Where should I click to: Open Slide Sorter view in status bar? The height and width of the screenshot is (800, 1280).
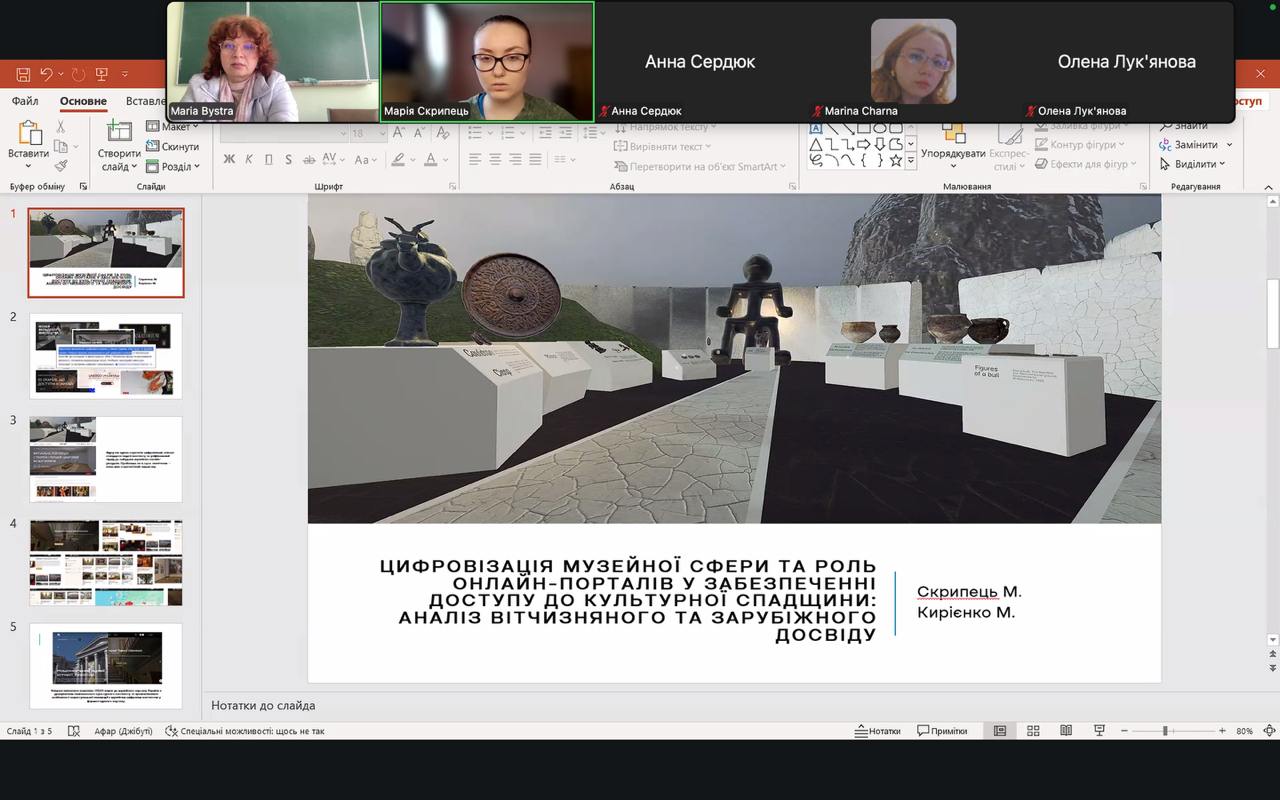pyautogui.click(x=1033, y=731)
